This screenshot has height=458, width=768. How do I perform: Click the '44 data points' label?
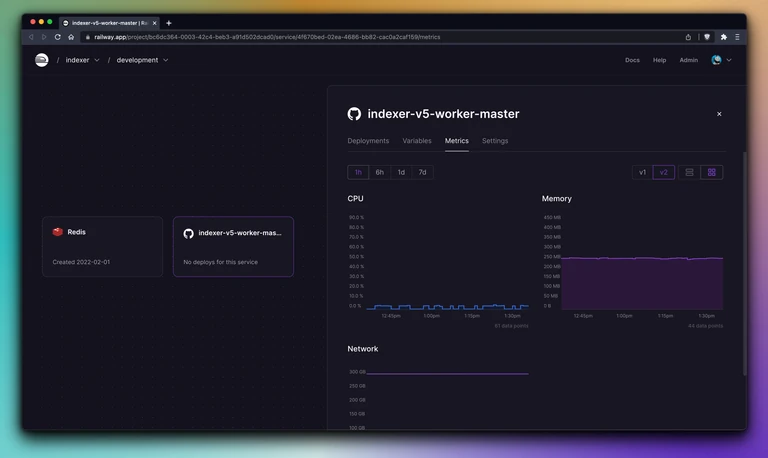[705, 326]
